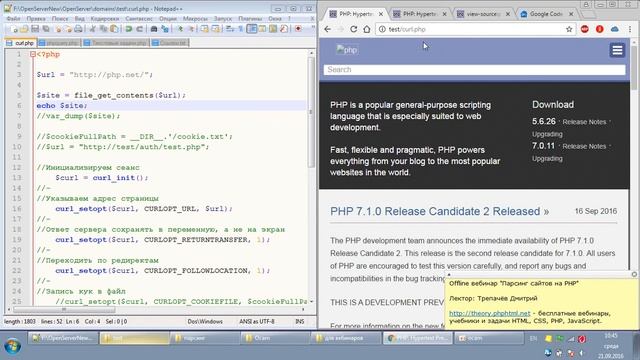This screenshot has width=640, height=360.
Task: Zoom in using the Notepad++ toolbar
Action: click(x=180, y=29)
